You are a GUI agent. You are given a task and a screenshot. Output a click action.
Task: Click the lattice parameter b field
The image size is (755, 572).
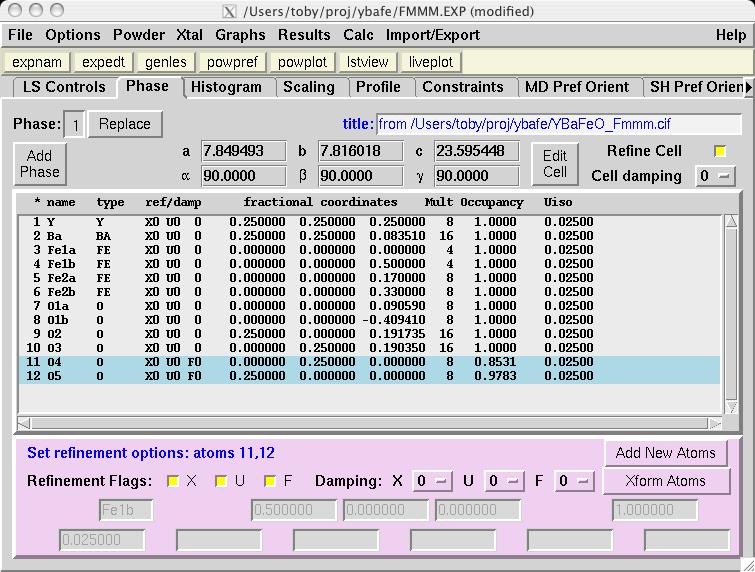tap(361, 151)
